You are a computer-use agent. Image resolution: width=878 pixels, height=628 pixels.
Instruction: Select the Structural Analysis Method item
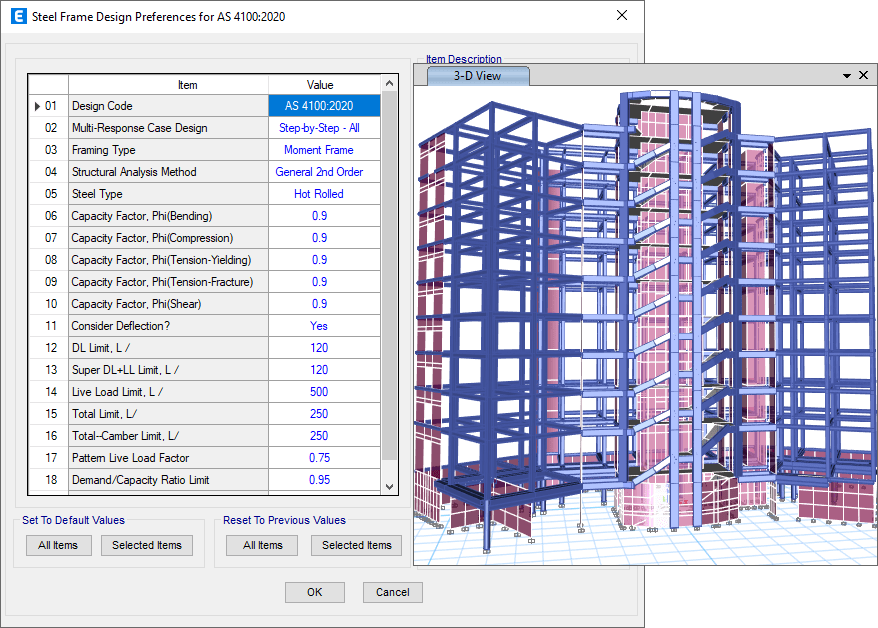169,172
